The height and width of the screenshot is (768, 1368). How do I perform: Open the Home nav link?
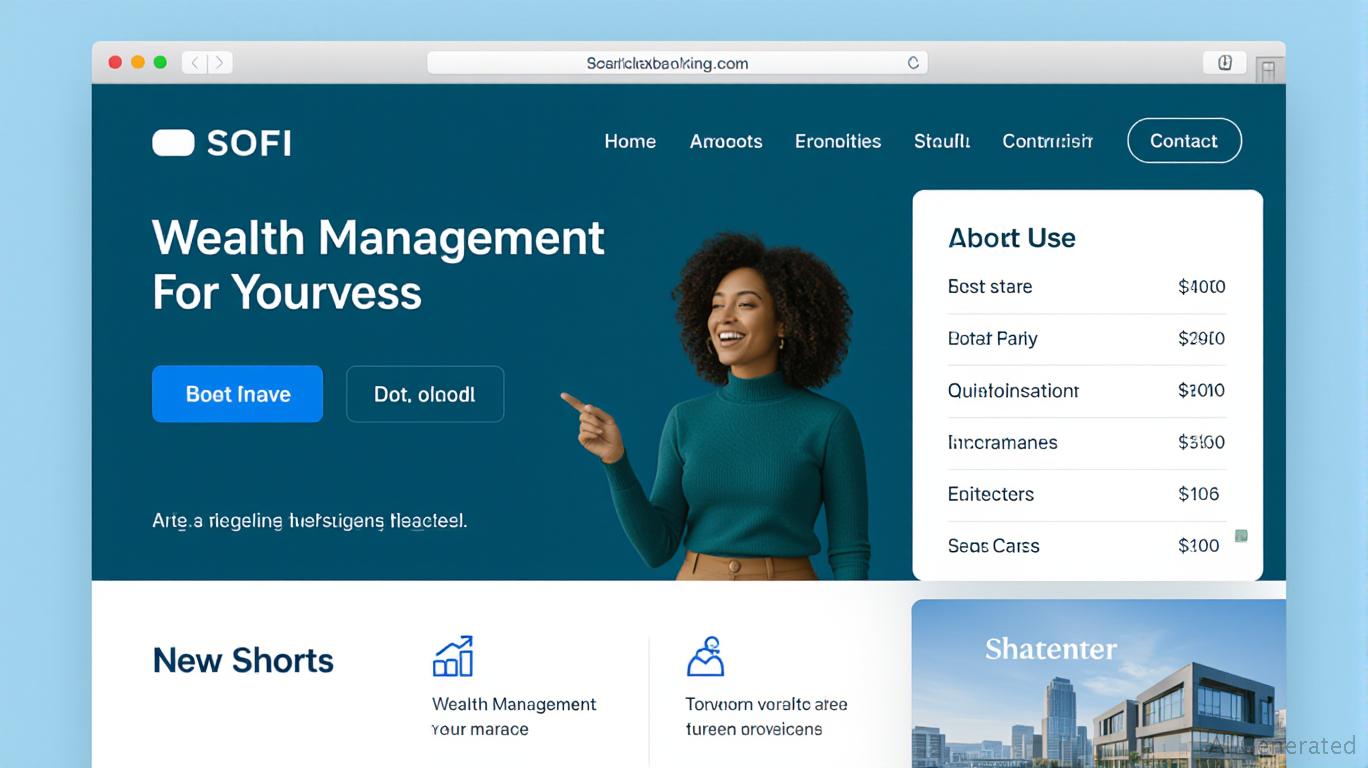pyautogui.click(x=630, y=141)
